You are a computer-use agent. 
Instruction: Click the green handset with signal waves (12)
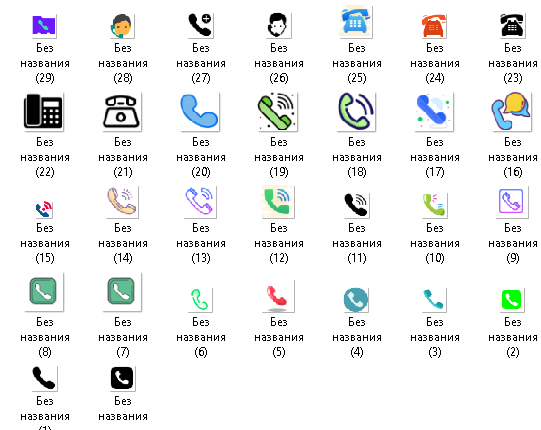[278, 202]
